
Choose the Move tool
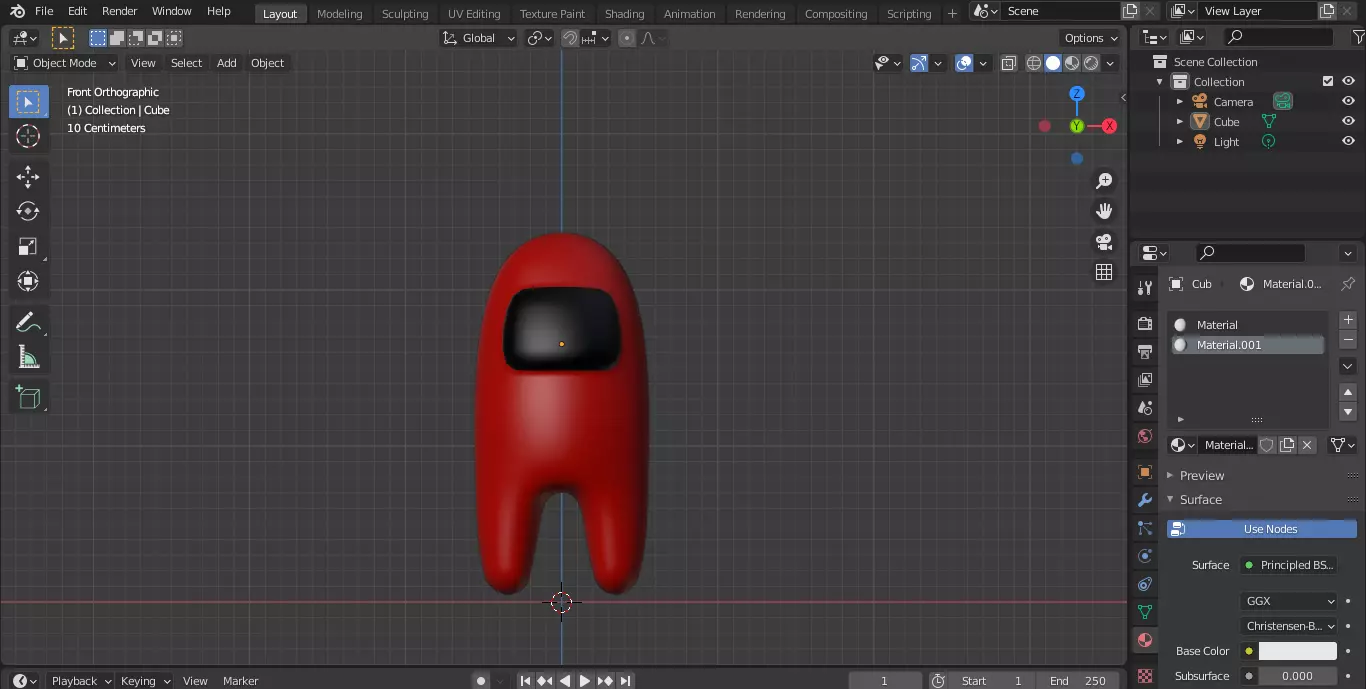pyautogui.click(x=28, y=177)
